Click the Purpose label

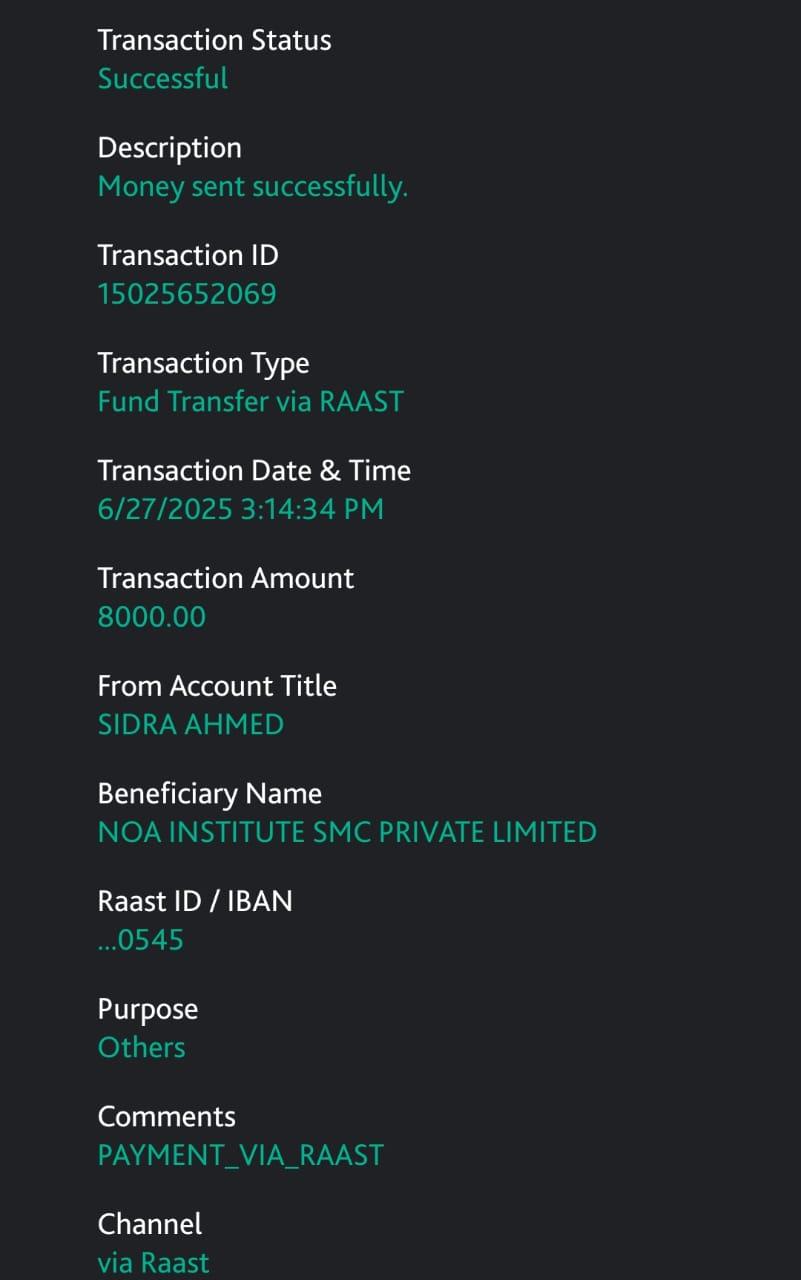(148, 1010)
